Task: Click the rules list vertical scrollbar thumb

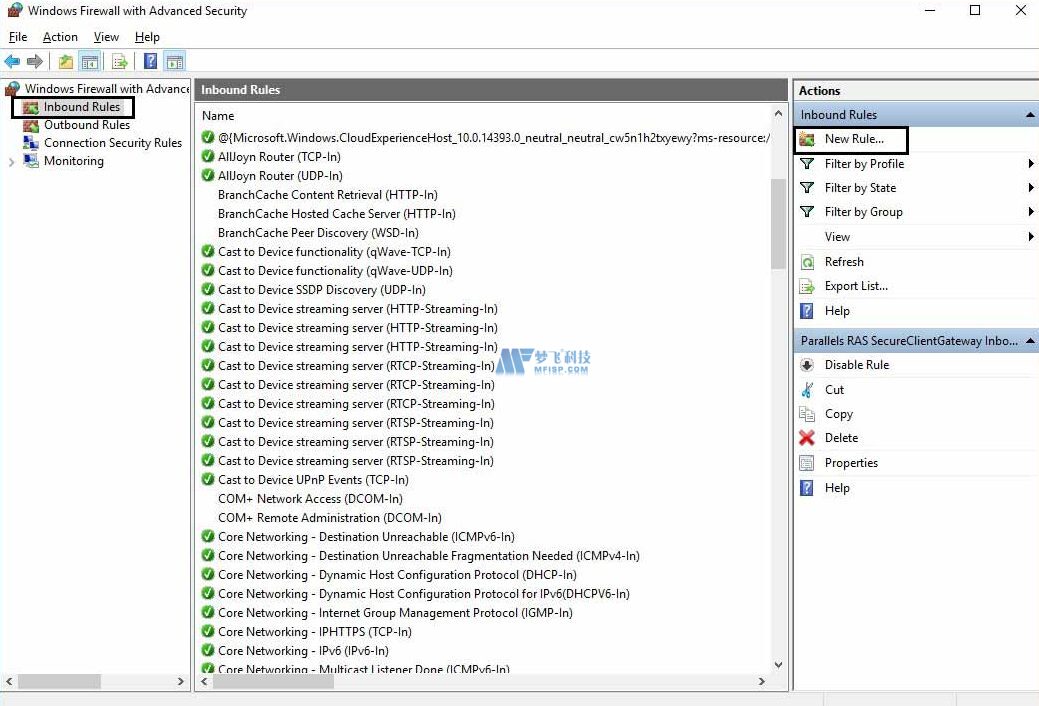Action: [778, 224]
